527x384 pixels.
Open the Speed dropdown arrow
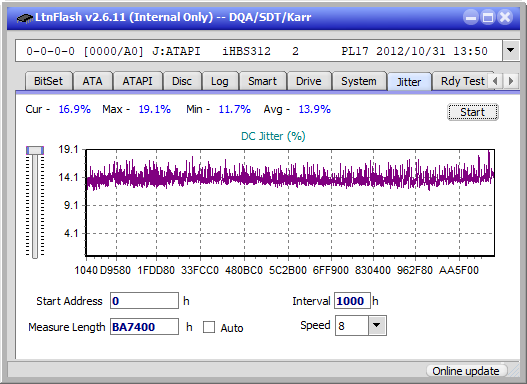tap(377, 325)
